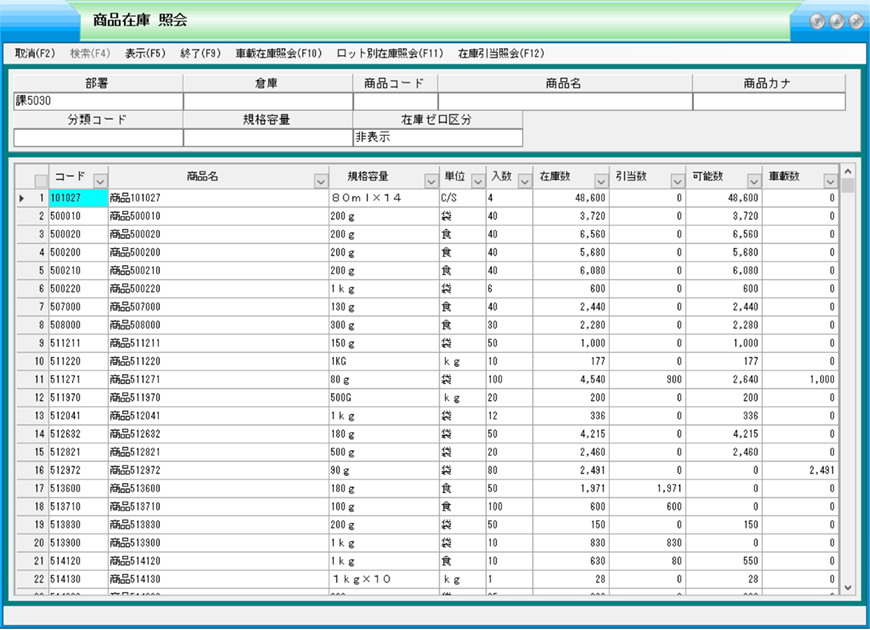Click product name 商品512041
The height and width of the screenshot is (630, 870).
tap(135, 416)
